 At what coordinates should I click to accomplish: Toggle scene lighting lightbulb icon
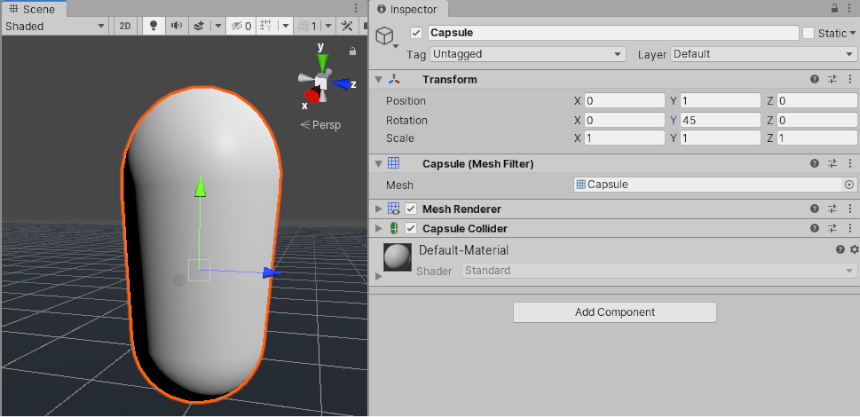(154, 26)
